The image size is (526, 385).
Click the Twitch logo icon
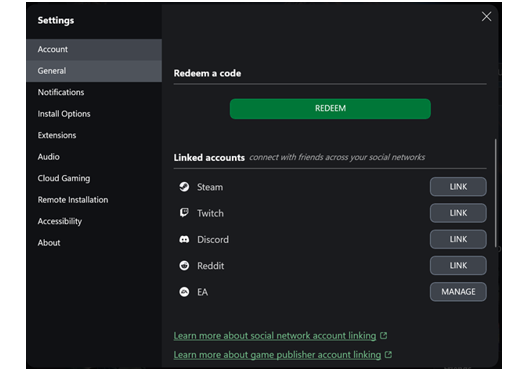click(184, 213)
